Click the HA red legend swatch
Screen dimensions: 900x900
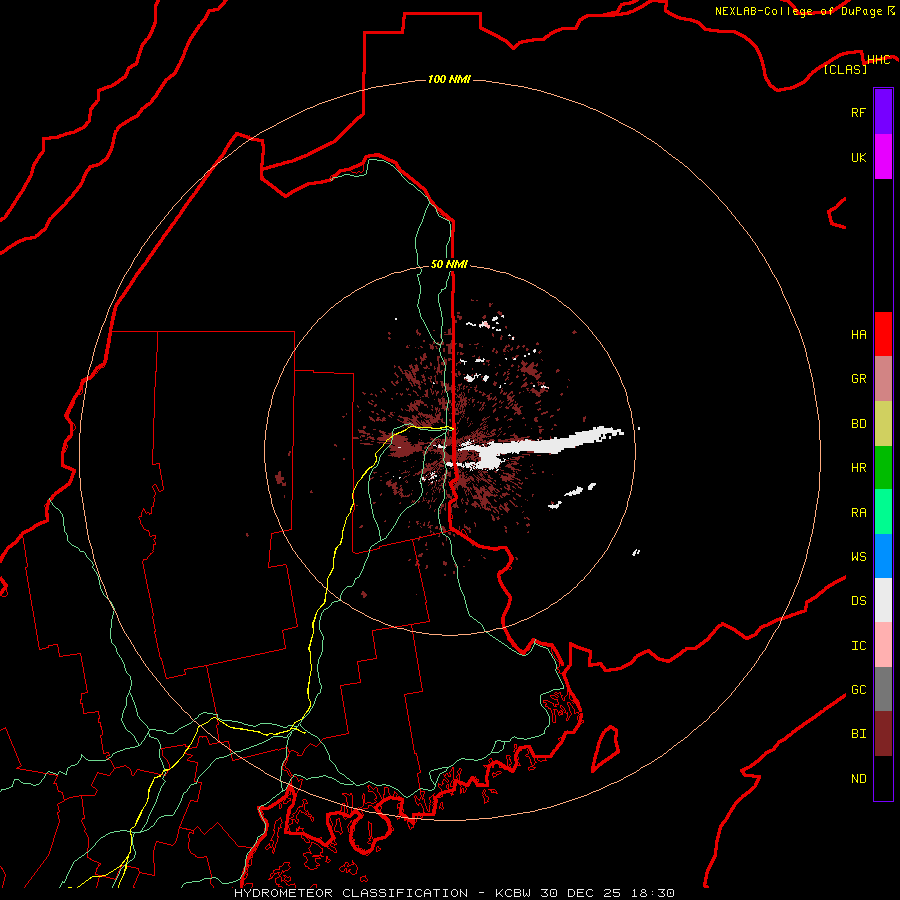(883, 334)
